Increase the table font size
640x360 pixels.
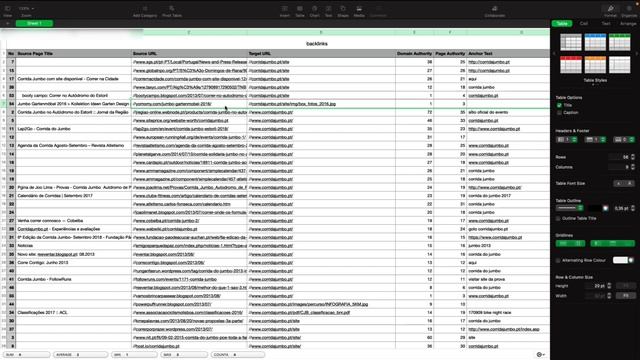629,183
